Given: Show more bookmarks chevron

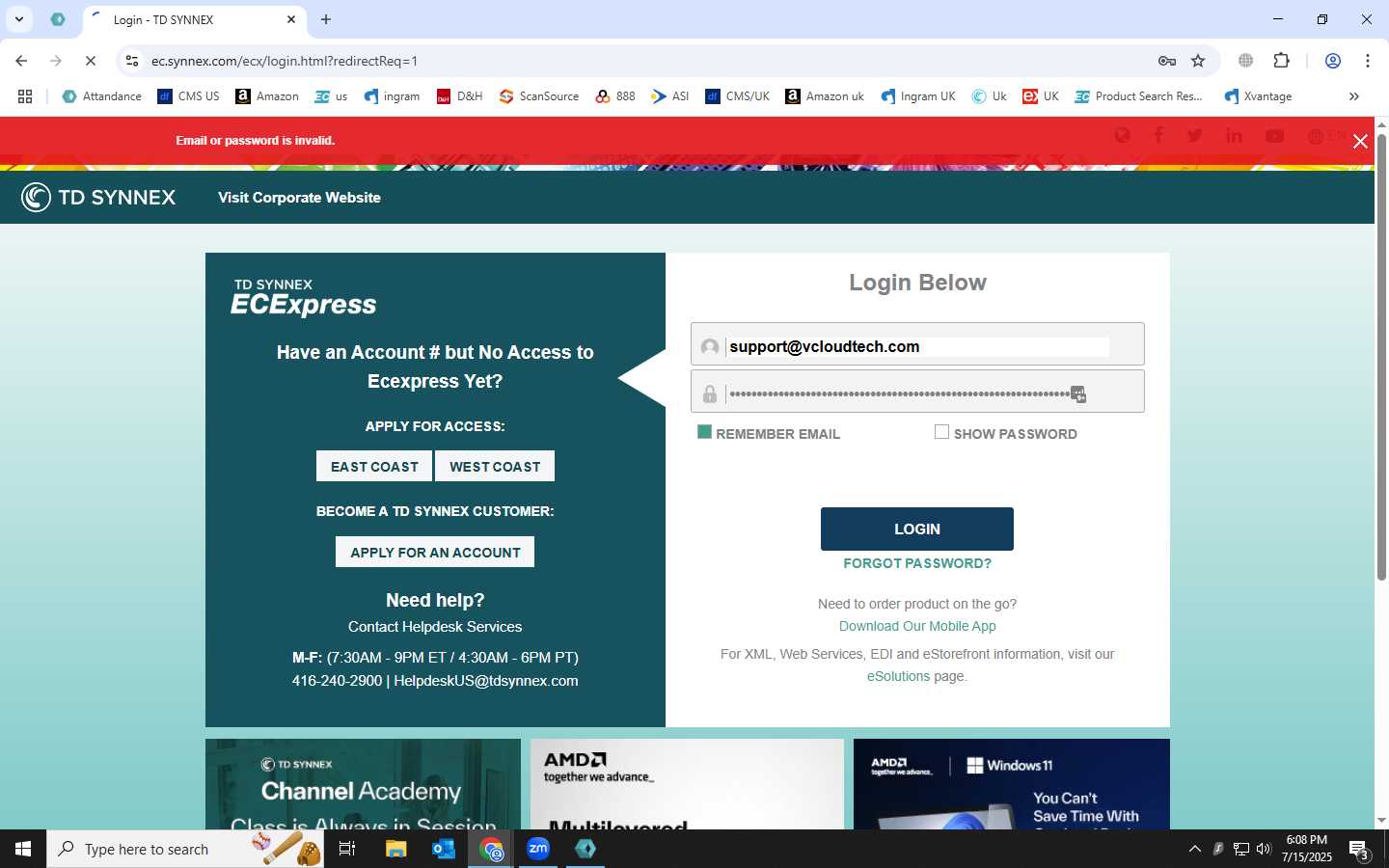Looking at the screenshot, I should click(1353, 96).
